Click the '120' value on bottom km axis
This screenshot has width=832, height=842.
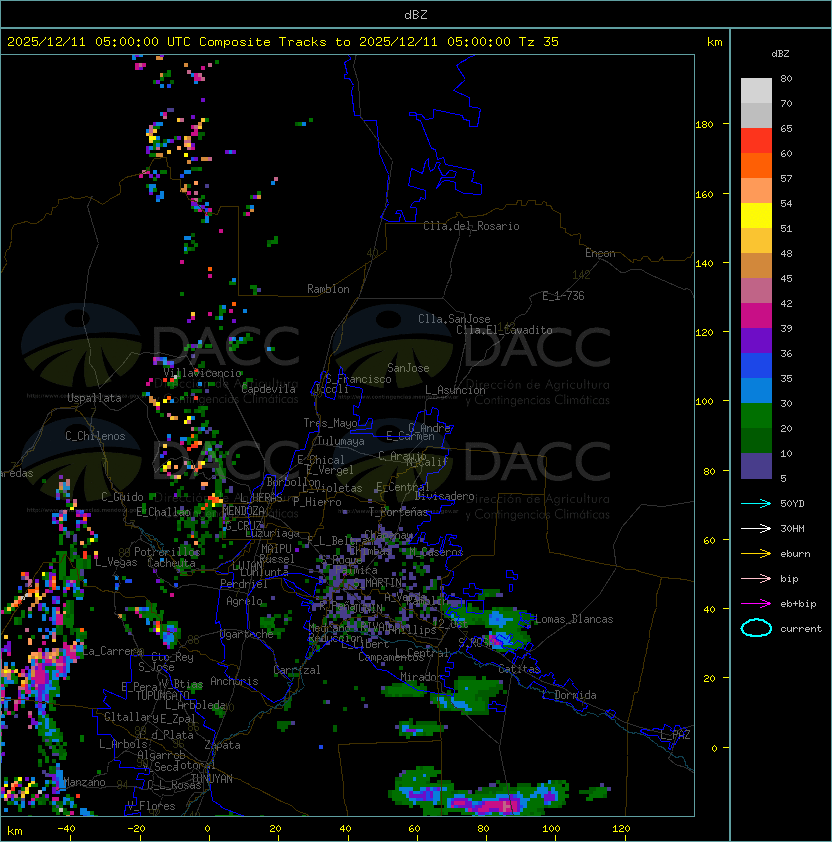(x=621, y=829)
